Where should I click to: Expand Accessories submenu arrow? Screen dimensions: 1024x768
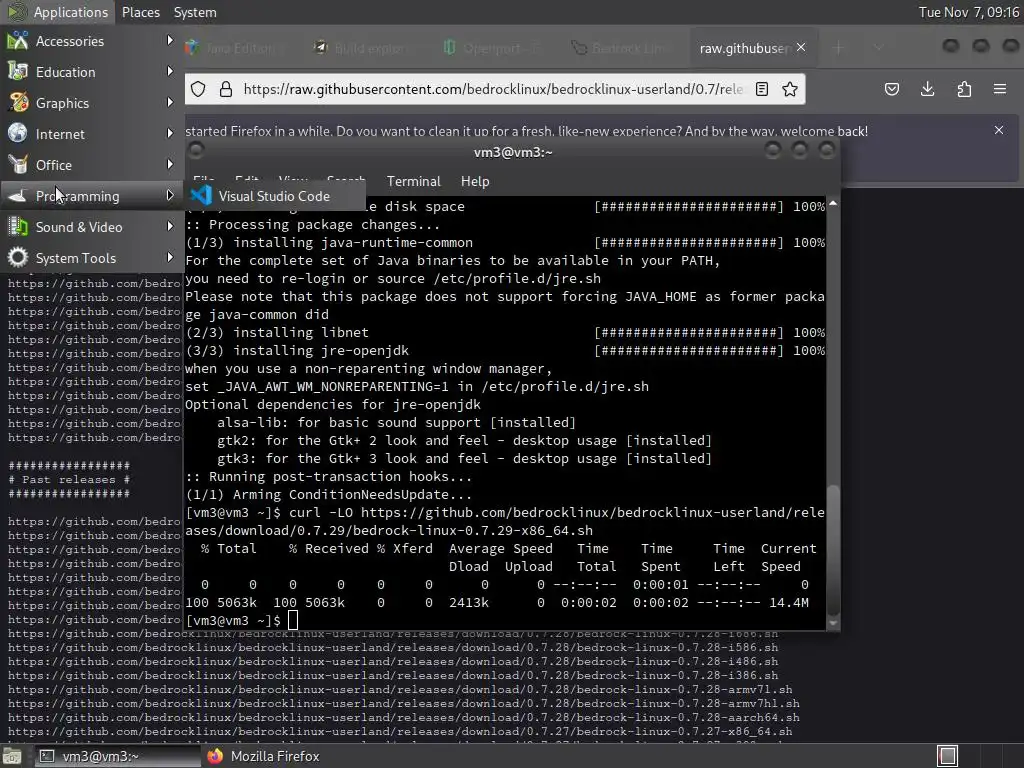pos(170,40)
